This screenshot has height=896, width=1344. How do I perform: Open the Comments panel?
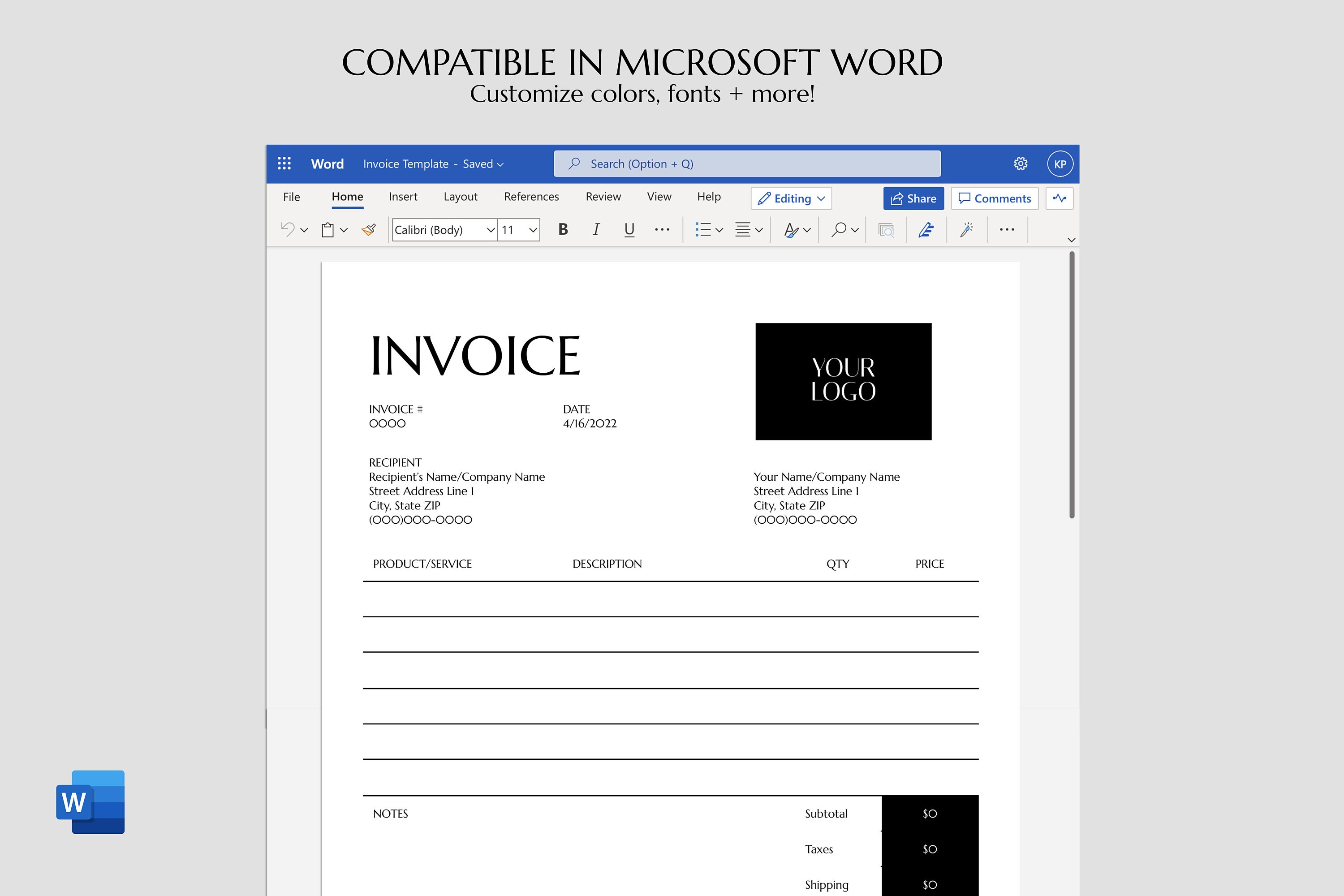coord(994,198)
